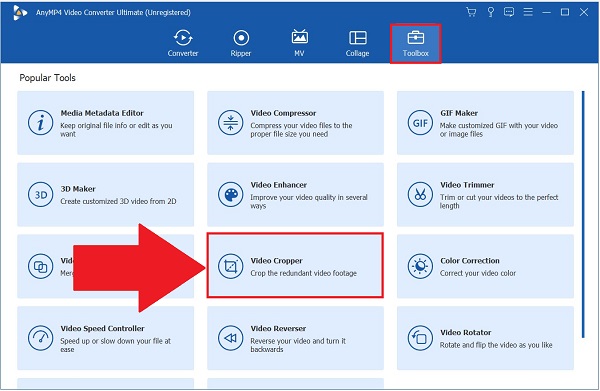Click the Popular Tools heading
Image resolution: width=600 pixels, height=391 pixels.
click(x=47, y=78)
